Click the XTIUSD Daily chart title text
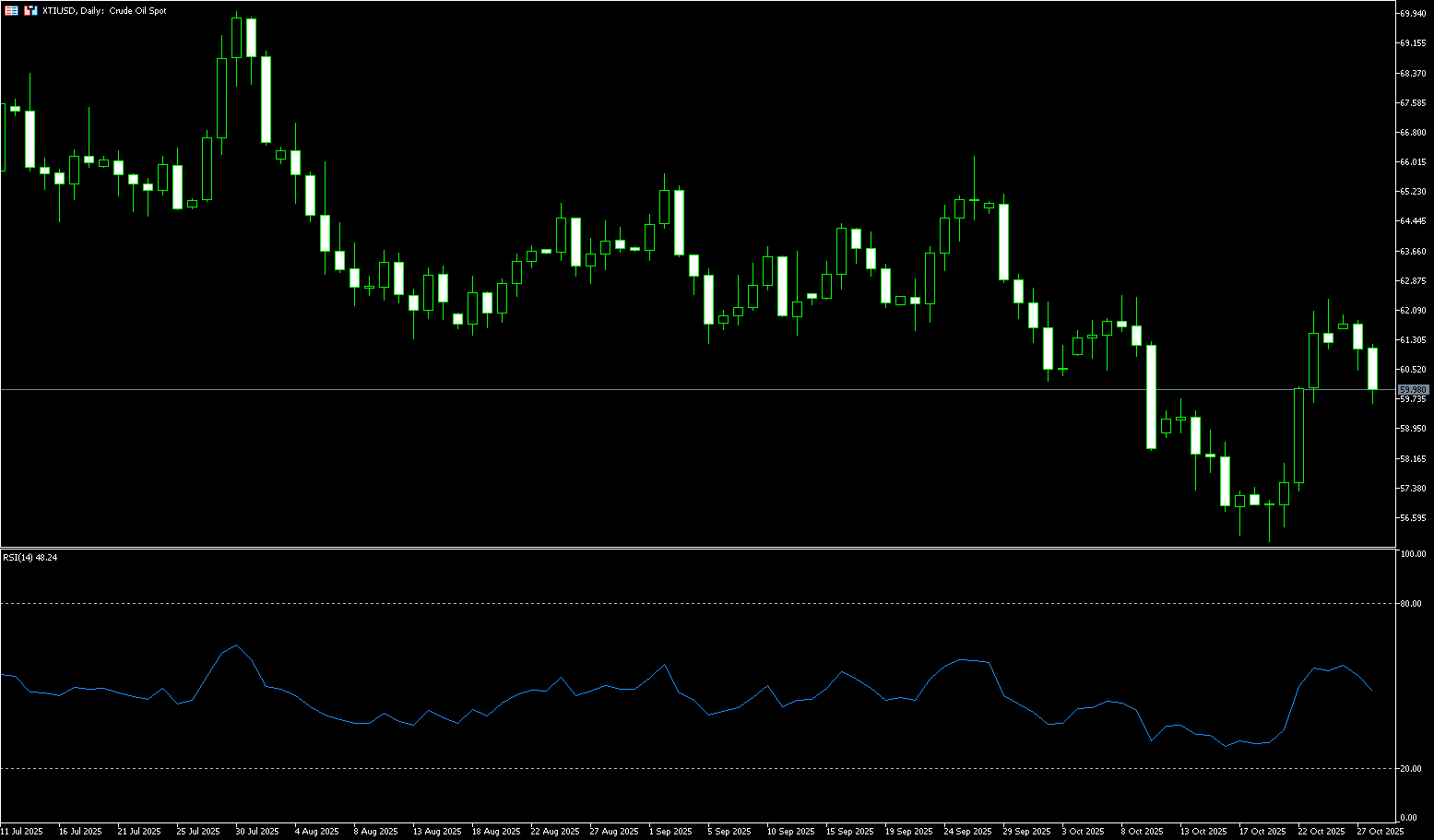The height and width of the screenshot is (840, 1434). (x=104, y=11)
